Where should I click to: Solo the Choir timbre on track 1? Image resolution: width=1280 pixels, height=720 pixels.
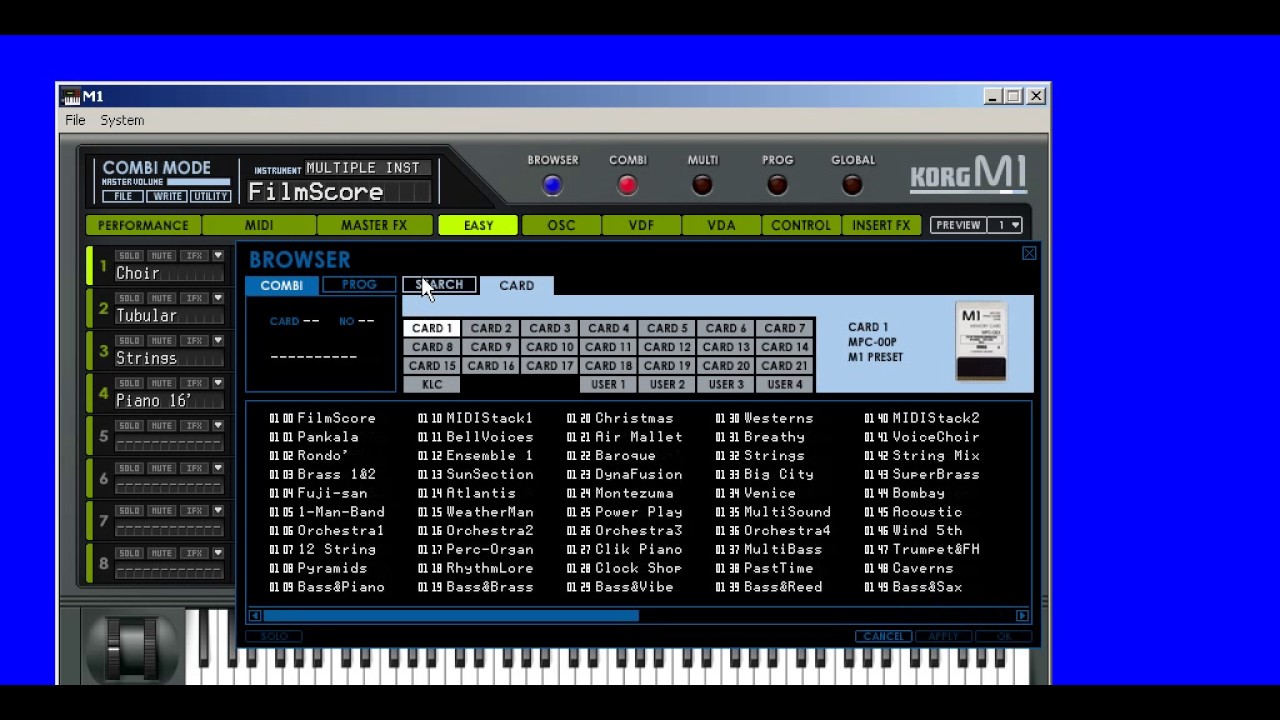(129, 256)
